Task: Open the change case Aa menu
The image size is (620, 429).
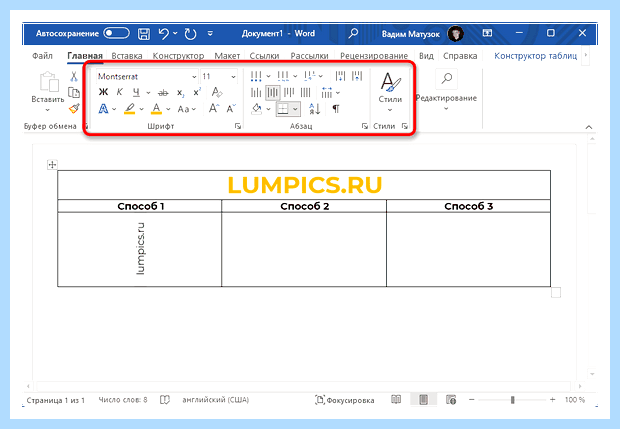Action: point(187,109)
